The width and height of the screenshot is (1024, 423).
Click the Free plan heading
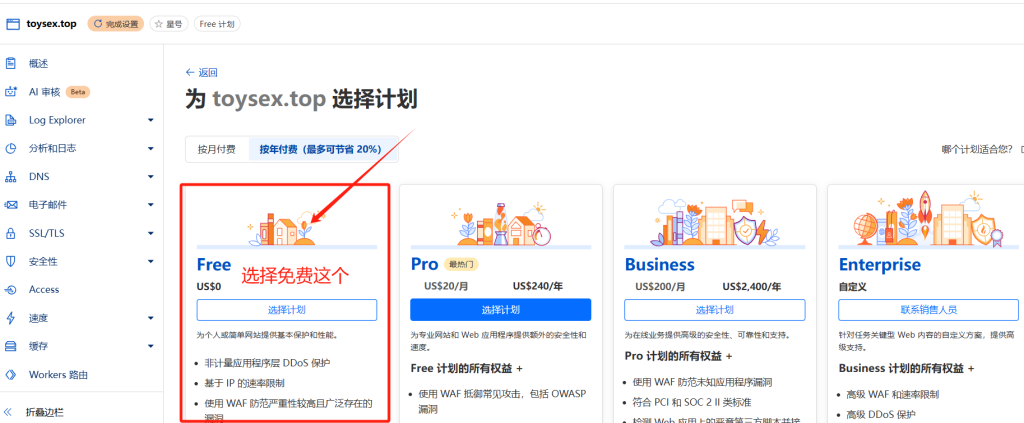214,264
